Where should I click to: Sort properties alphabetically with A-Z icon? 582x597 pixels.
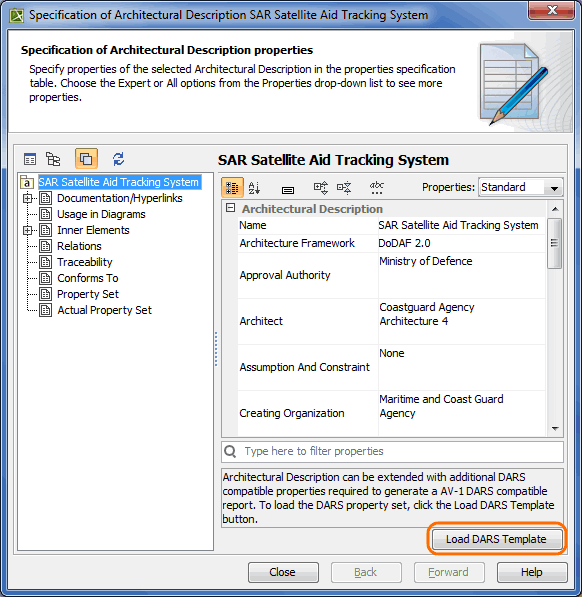(254, 188)
